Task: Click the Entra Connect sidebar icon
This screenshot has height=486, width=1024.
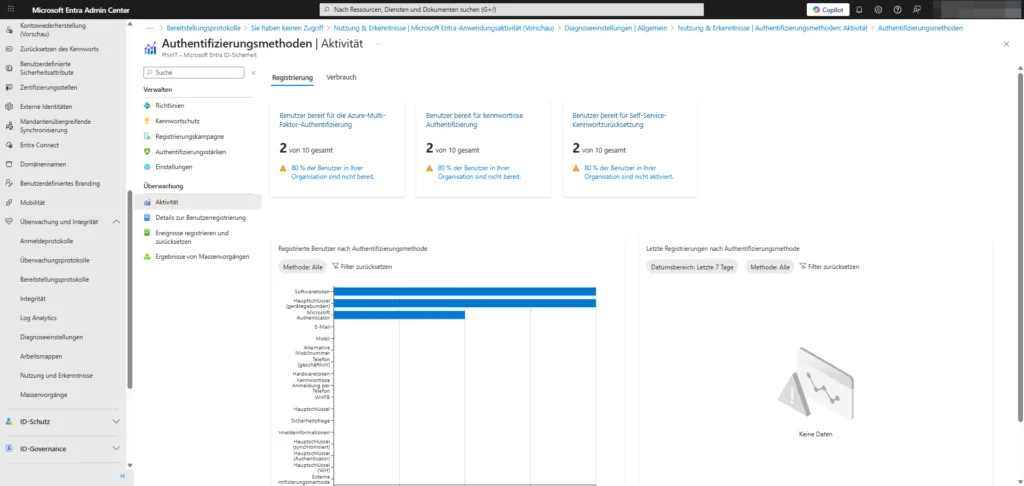Action: point(9,145)
